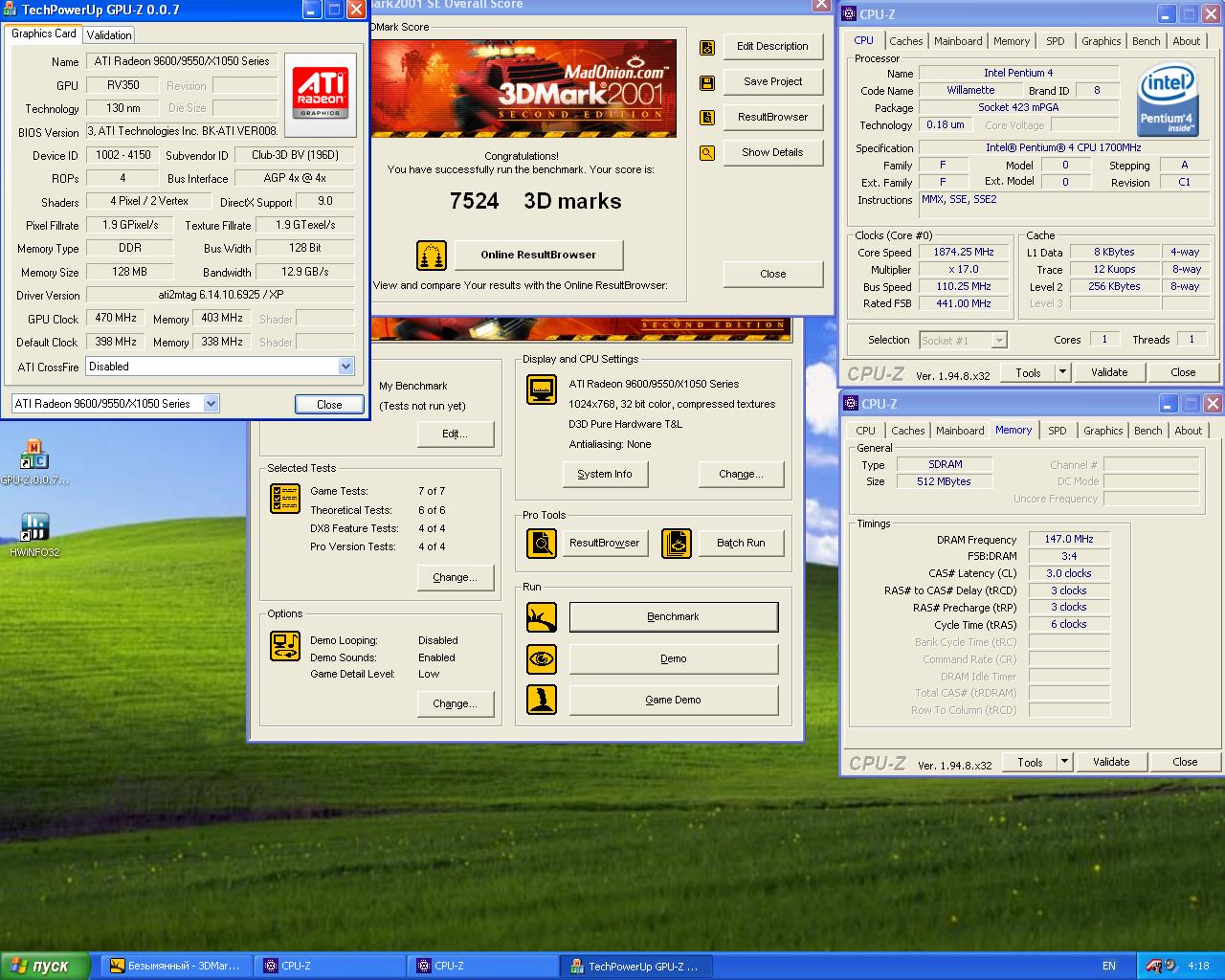Click the Edit... button under My Benchmark
The width and height of the screenshot is (1225, 980).
coord(456,434)
